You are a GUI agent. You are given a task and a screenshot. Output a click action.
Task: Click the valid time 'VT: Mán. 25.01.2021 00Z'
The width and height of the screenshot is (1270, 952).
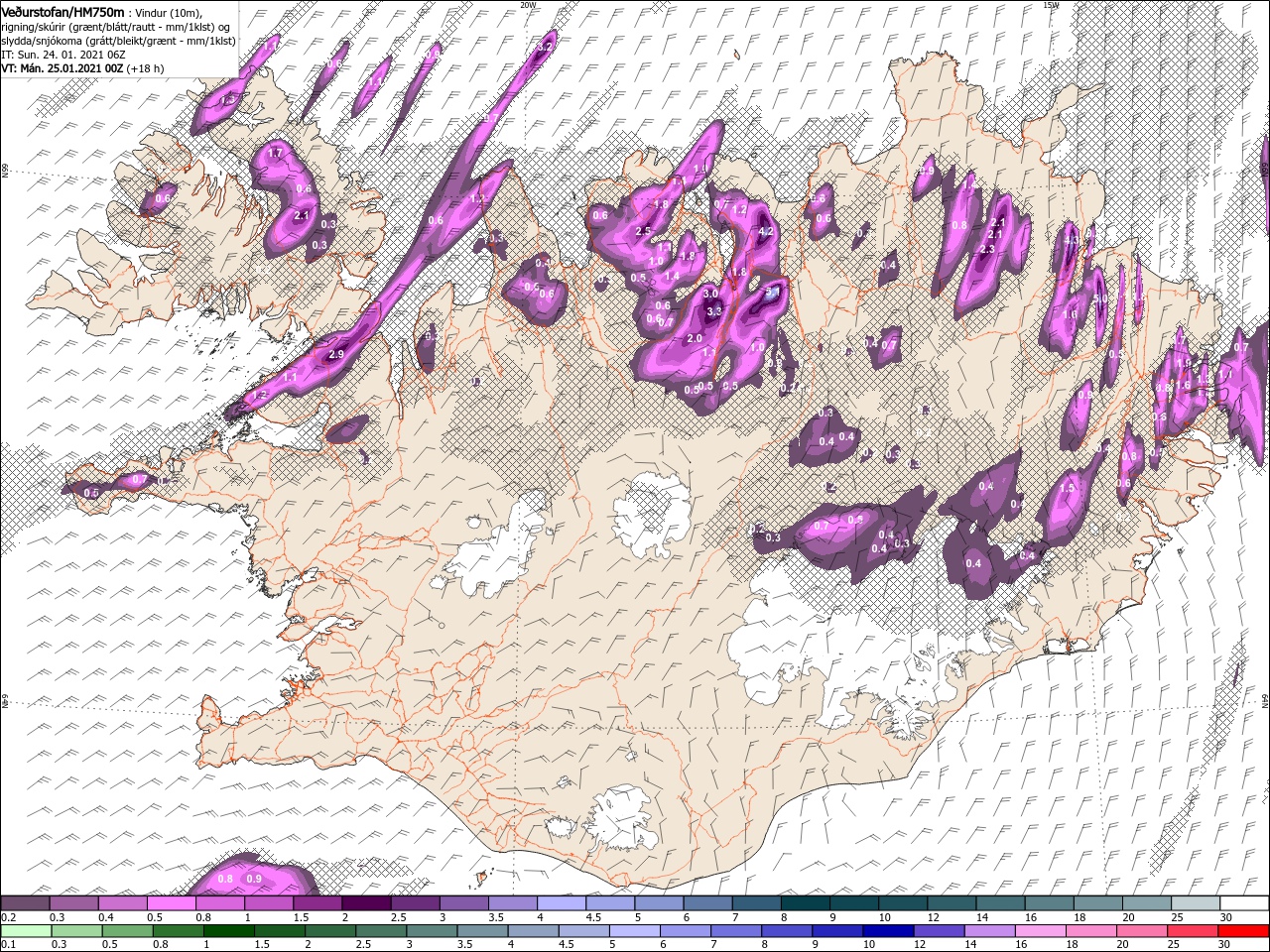pos(62,68)
